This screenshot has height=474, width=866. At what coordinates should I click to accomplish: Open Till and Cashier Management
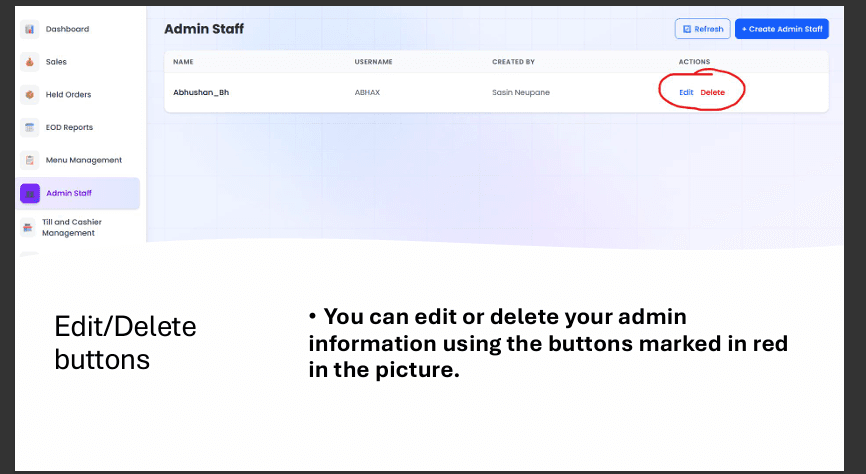[x=72, y=227]
